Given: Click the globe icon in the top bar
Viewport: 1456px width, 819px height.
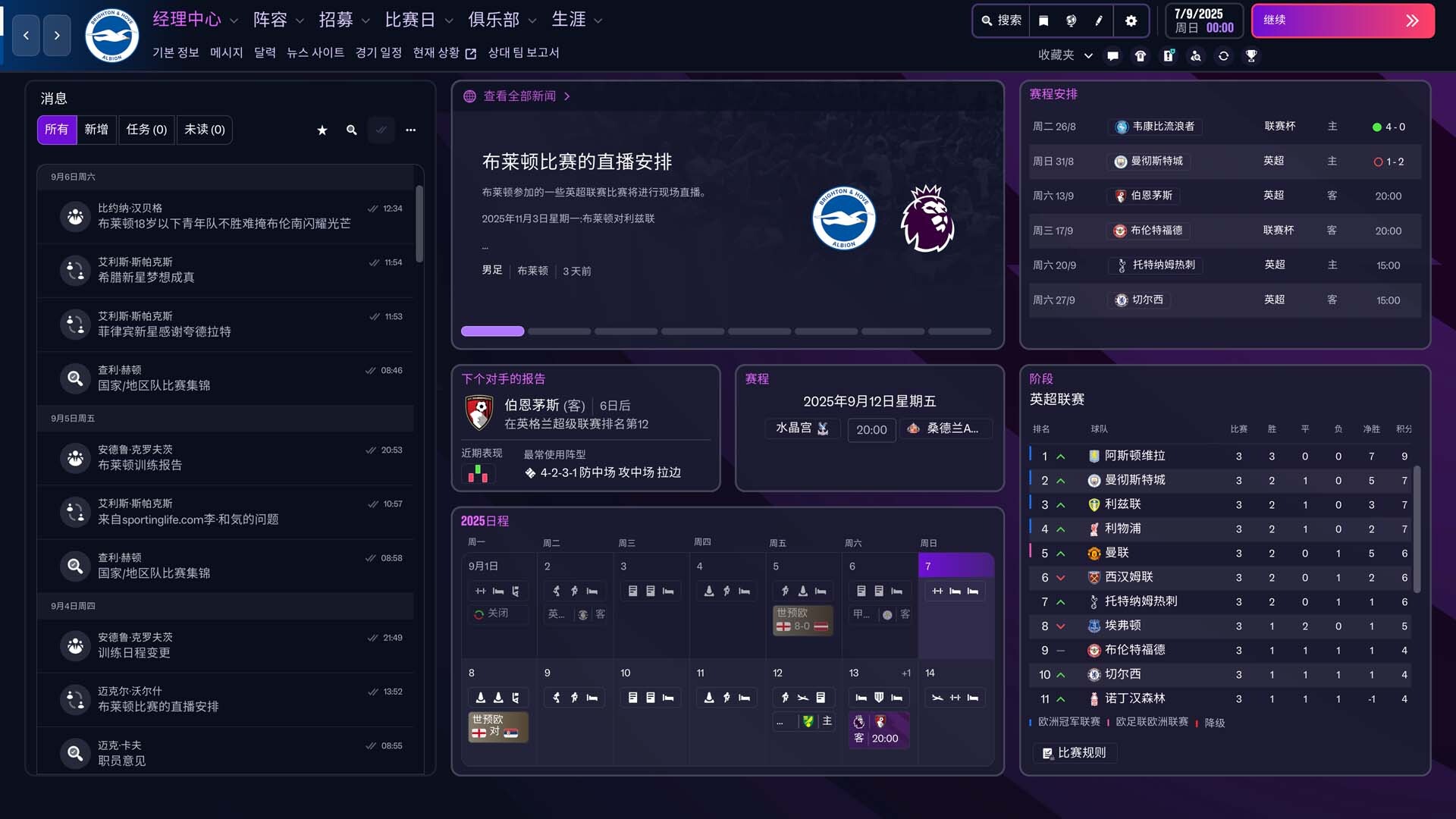Looking at the screenshot, I should click(1072, 20).
